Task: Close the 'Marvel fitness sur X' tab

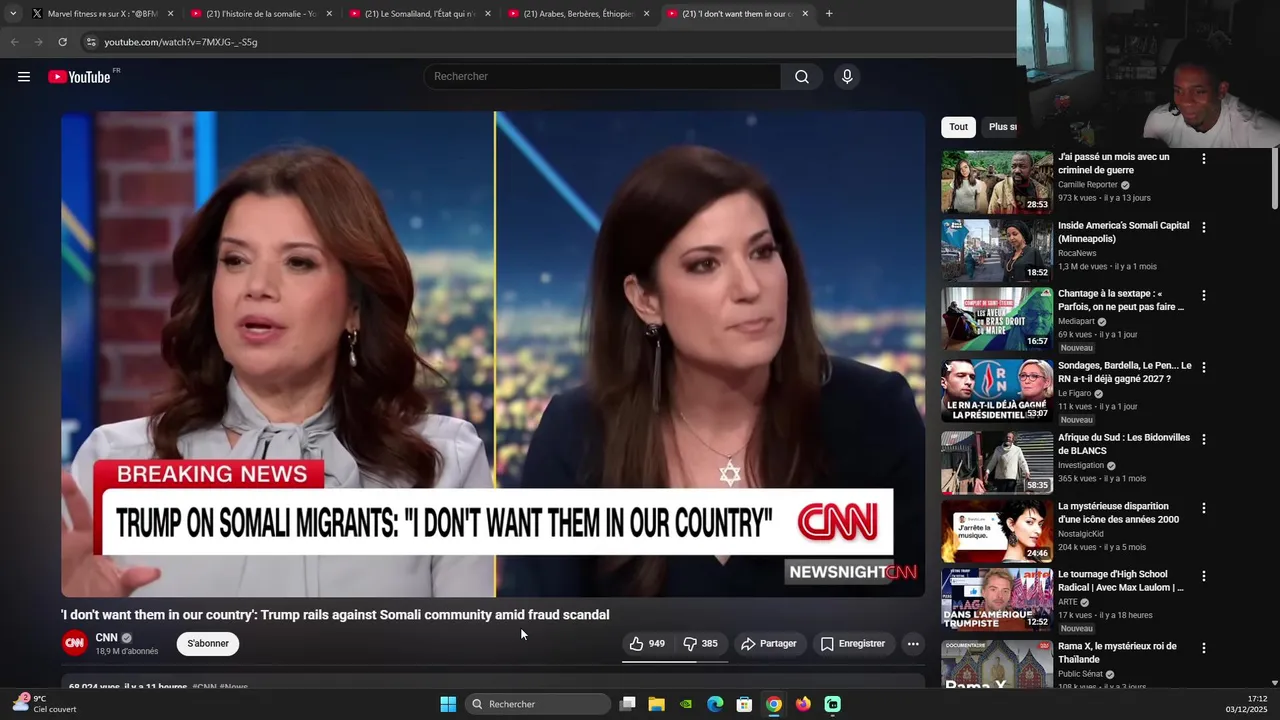Action: [x=170, y=14]
